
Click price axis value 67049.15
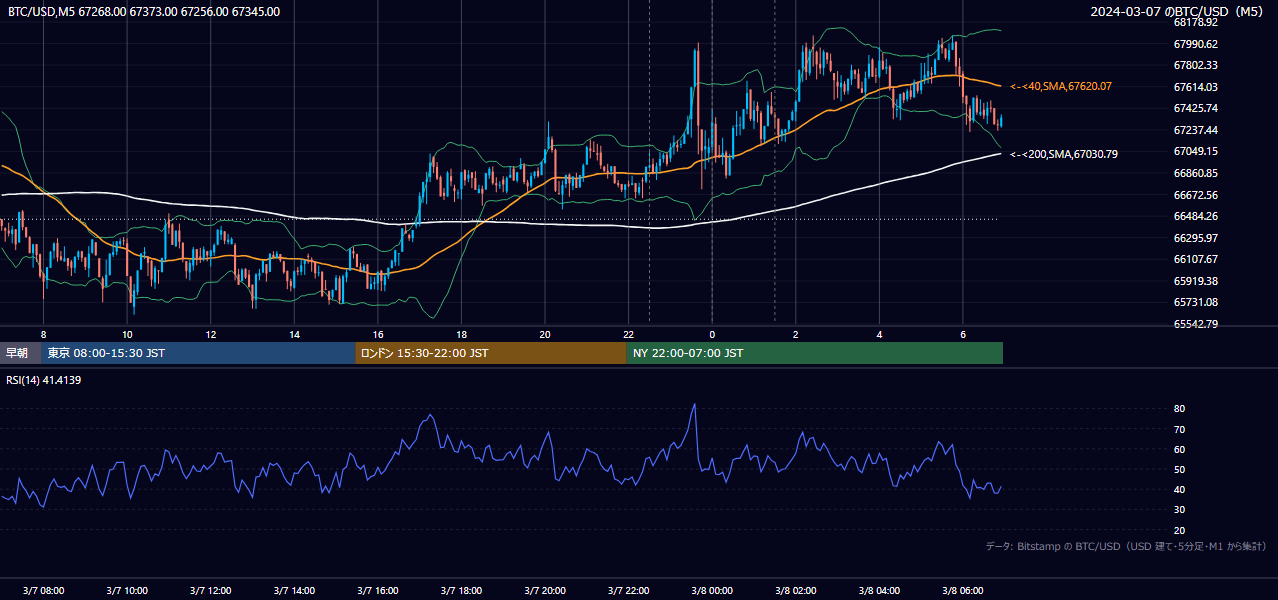pyautogui.click(x=1195, y=151)
